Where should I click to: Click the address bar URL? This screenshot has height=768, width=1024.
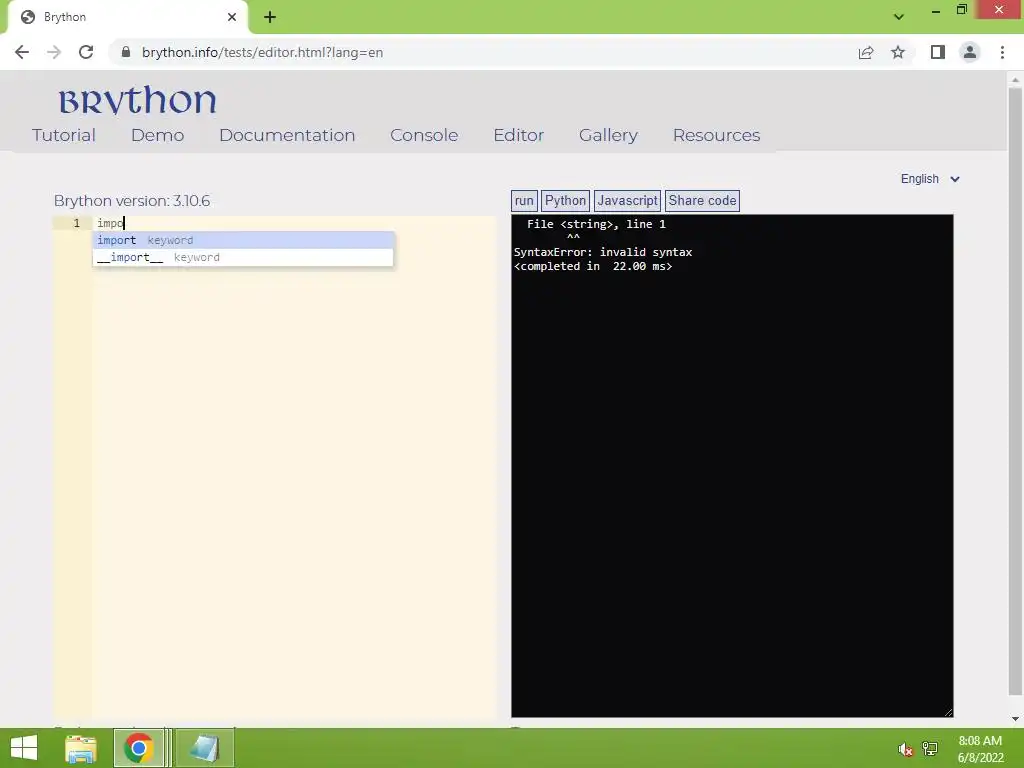pos(263,52)
